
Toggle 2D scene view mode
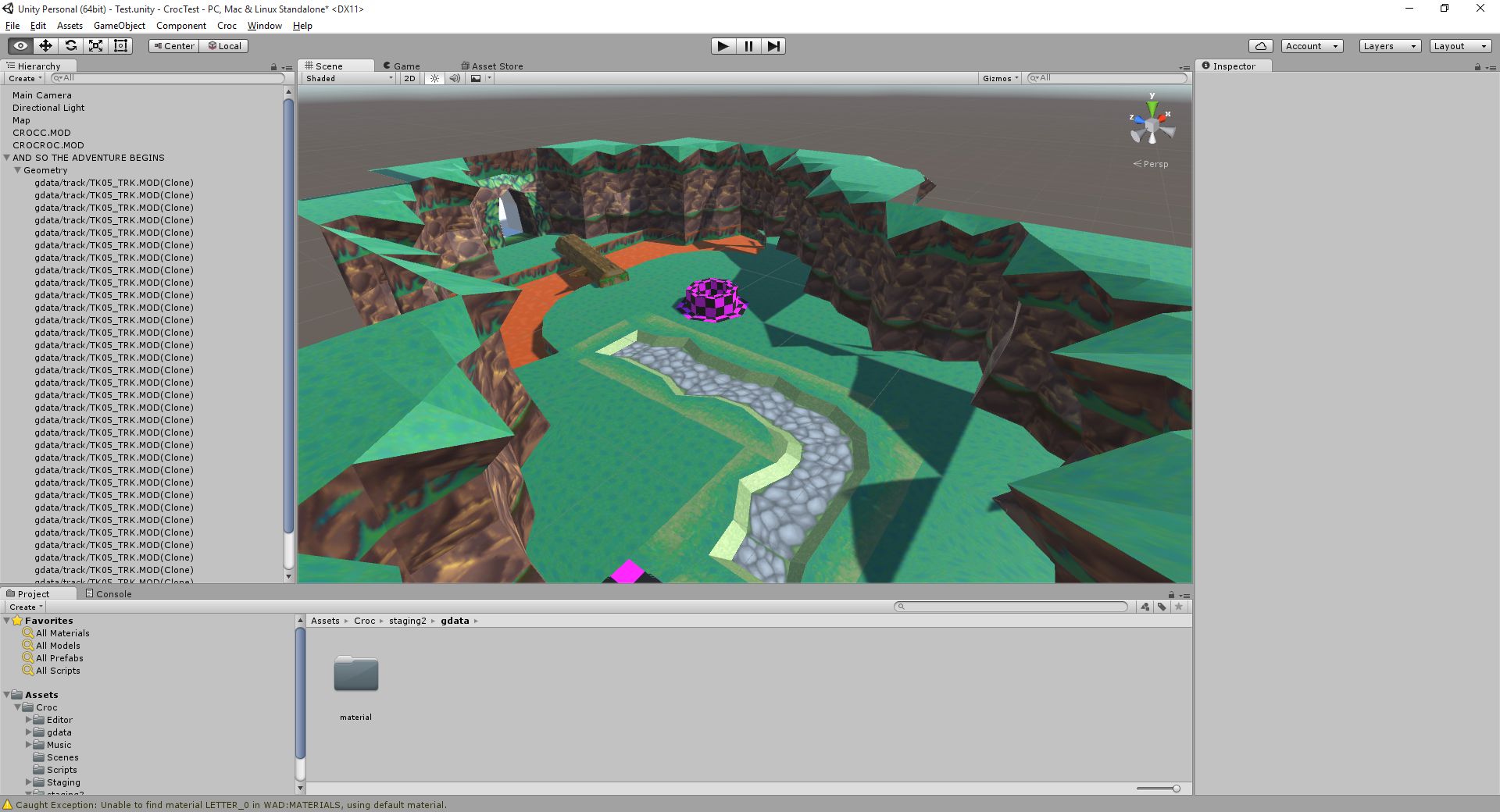(x=409, y=78)
